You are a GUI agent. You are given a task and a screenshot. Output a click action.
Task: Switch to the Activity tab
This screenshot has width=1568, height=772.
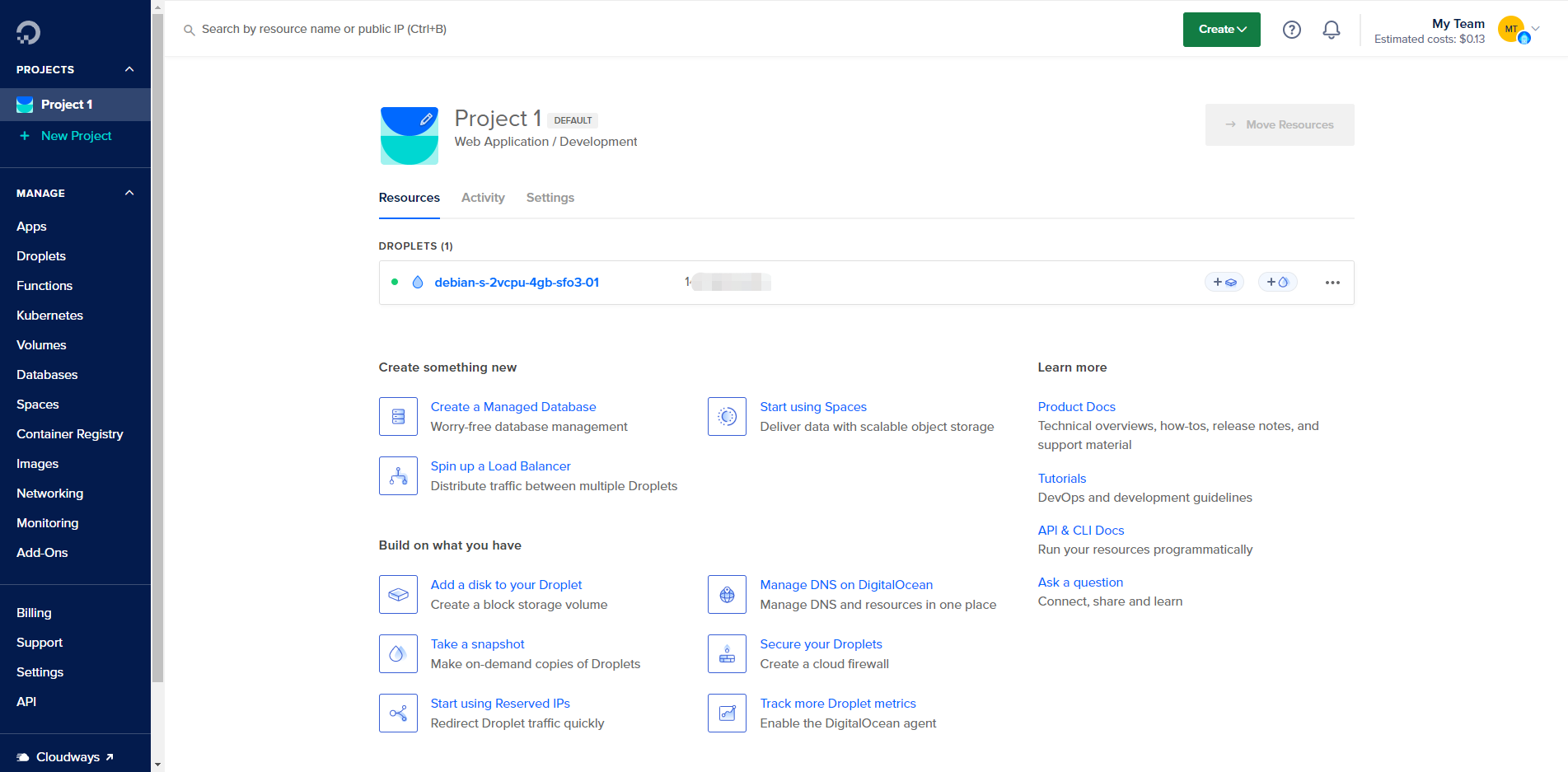coord(483,198)
